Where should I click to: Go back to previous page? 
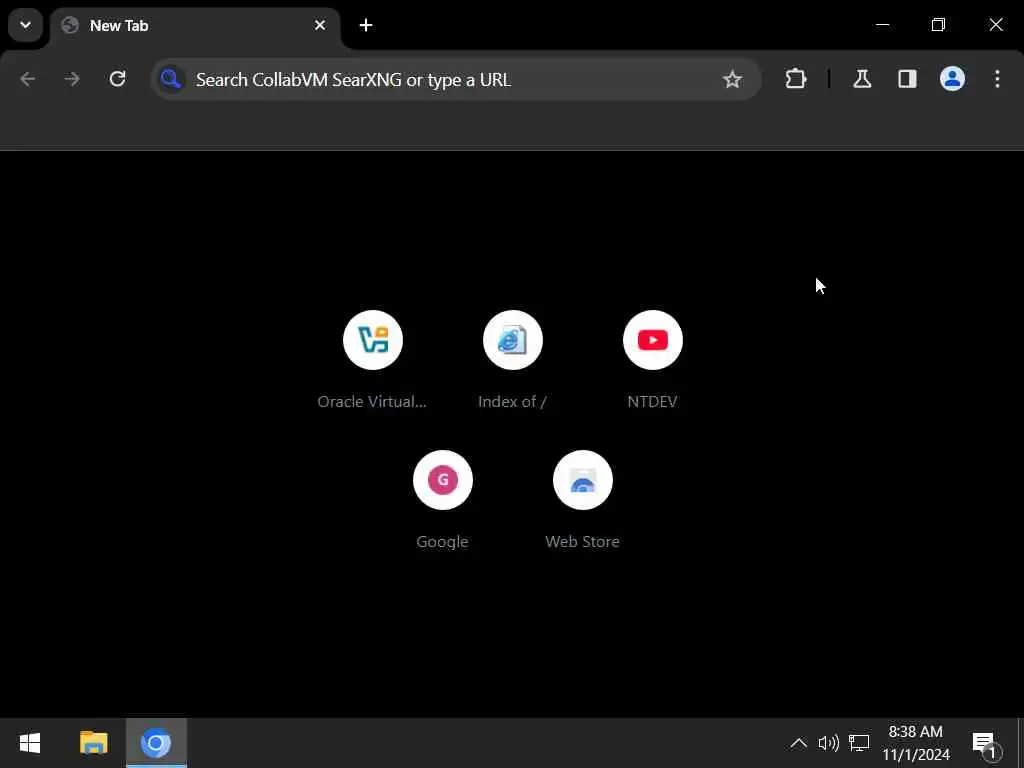tap(27, 79)
